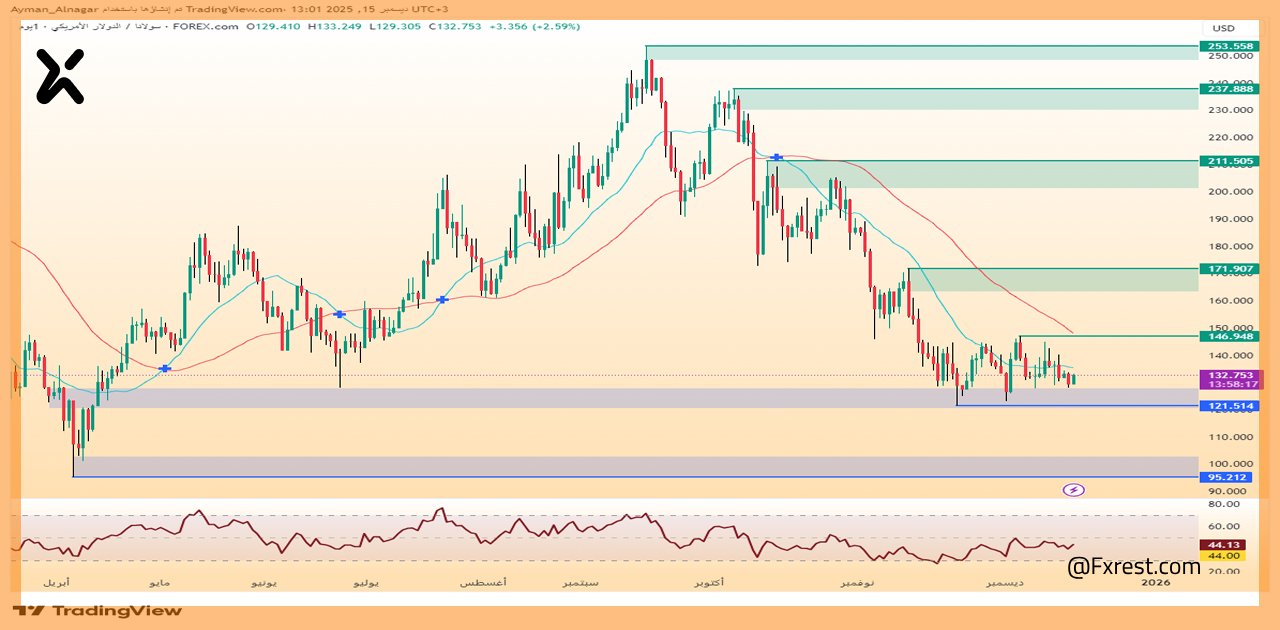
Task: Click the purple lightning bolt icon above RSI pane
Action: click(x=1073, y=490)
